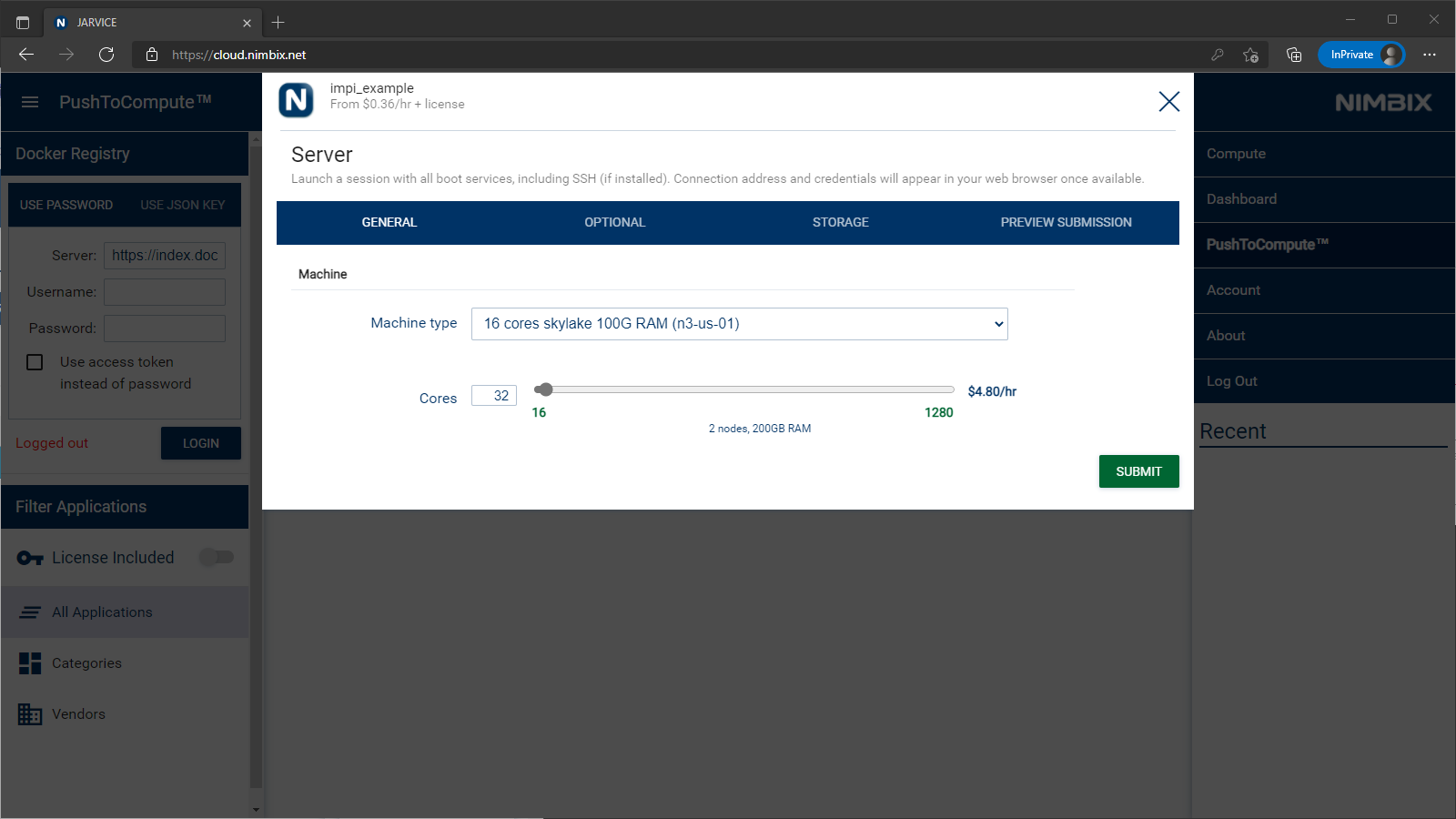Click the 'From $0.36/hr + license' text

pos(398,105)
